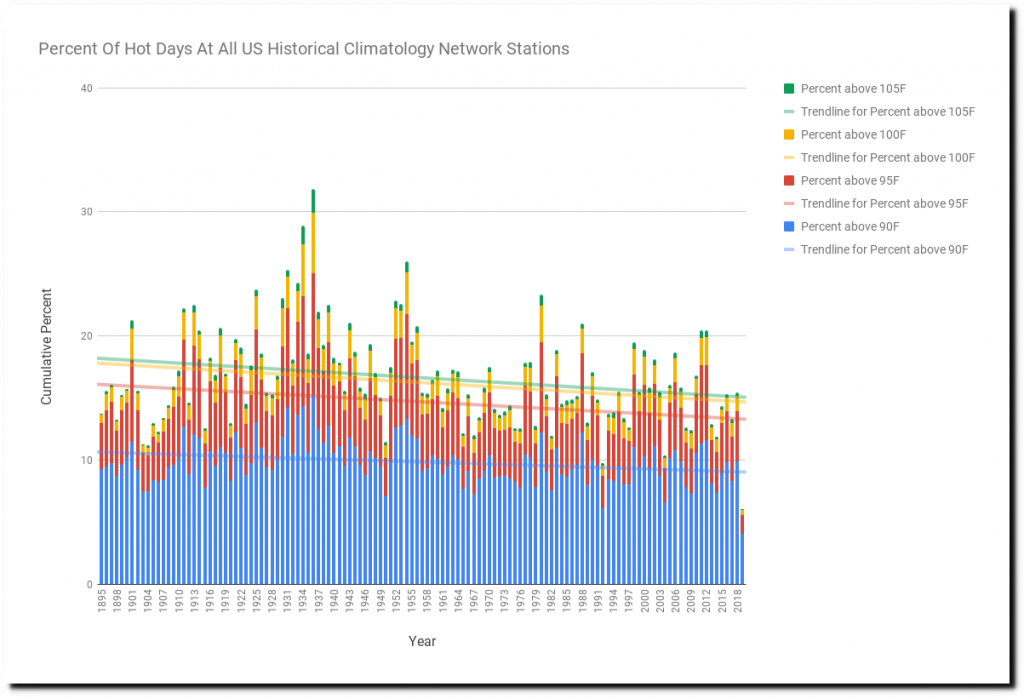Select the Trendline for Percent above 105F label
1024x698 pixels.
coord(888,111)
